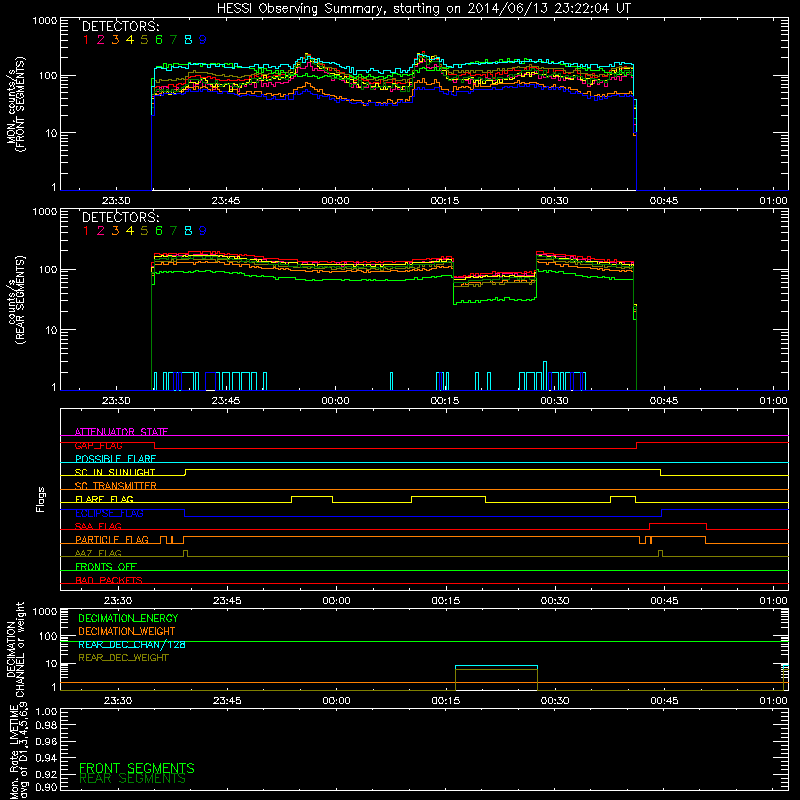Pick detector 2 legend number in rear segments plot
This screenshot has width=800, height=800.
coord(101,231)
